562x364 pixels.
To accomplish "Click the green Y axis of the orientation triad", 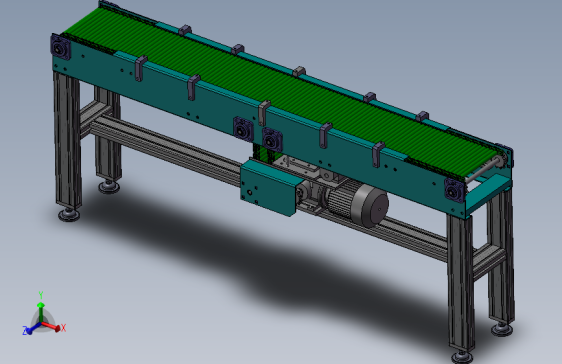I will (41, 312).
